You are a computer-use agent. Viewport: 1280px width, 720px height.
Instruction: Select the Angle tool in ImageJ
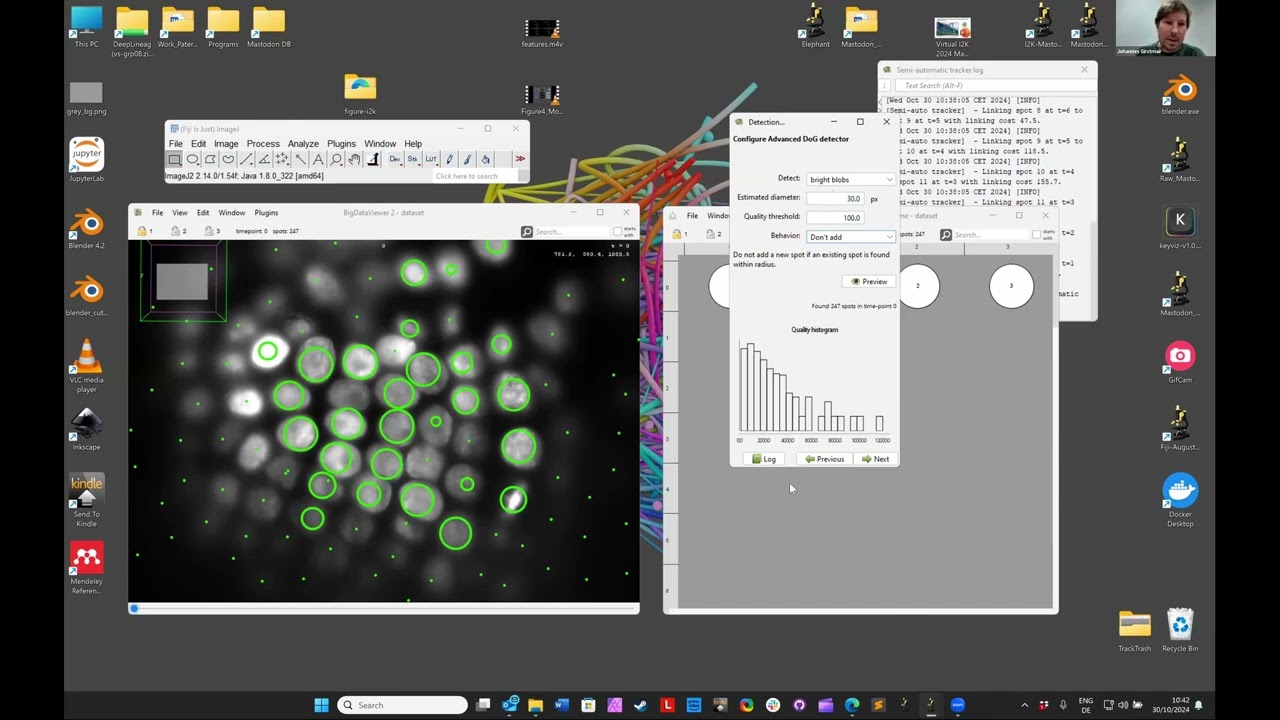(264, 160)
